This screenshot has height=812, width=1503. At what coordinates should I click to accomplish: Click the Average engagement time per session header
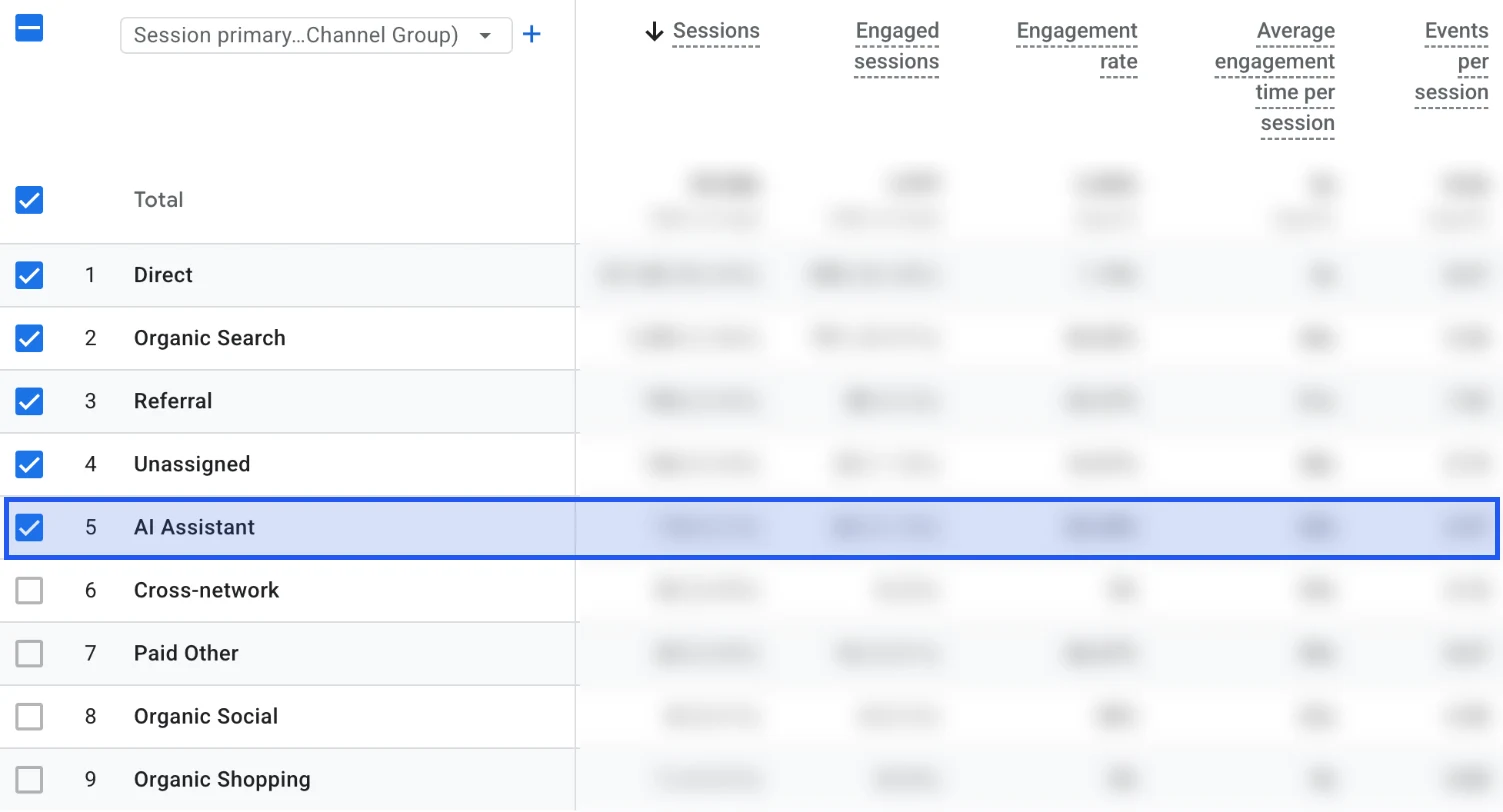click(1275, 78)
